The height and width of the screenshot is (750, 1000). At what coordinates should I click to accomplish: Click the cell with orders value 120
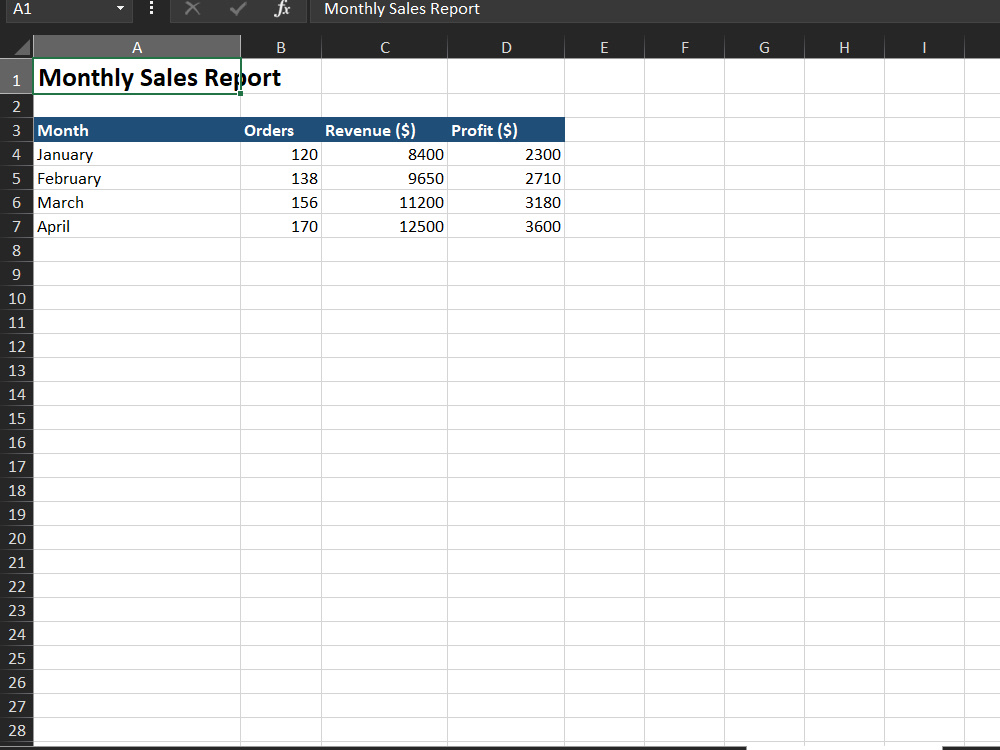coord(281,154)
